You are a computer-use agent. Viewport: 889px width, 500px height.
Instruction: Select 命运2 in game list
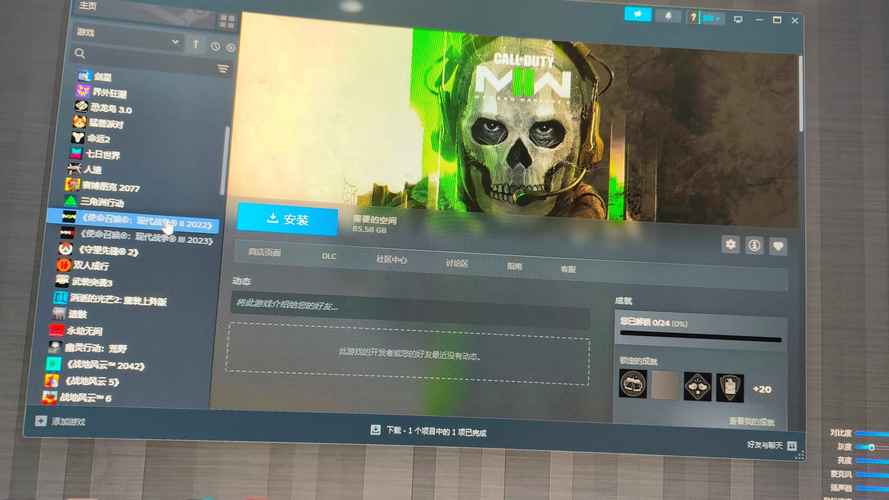[98, 138]
